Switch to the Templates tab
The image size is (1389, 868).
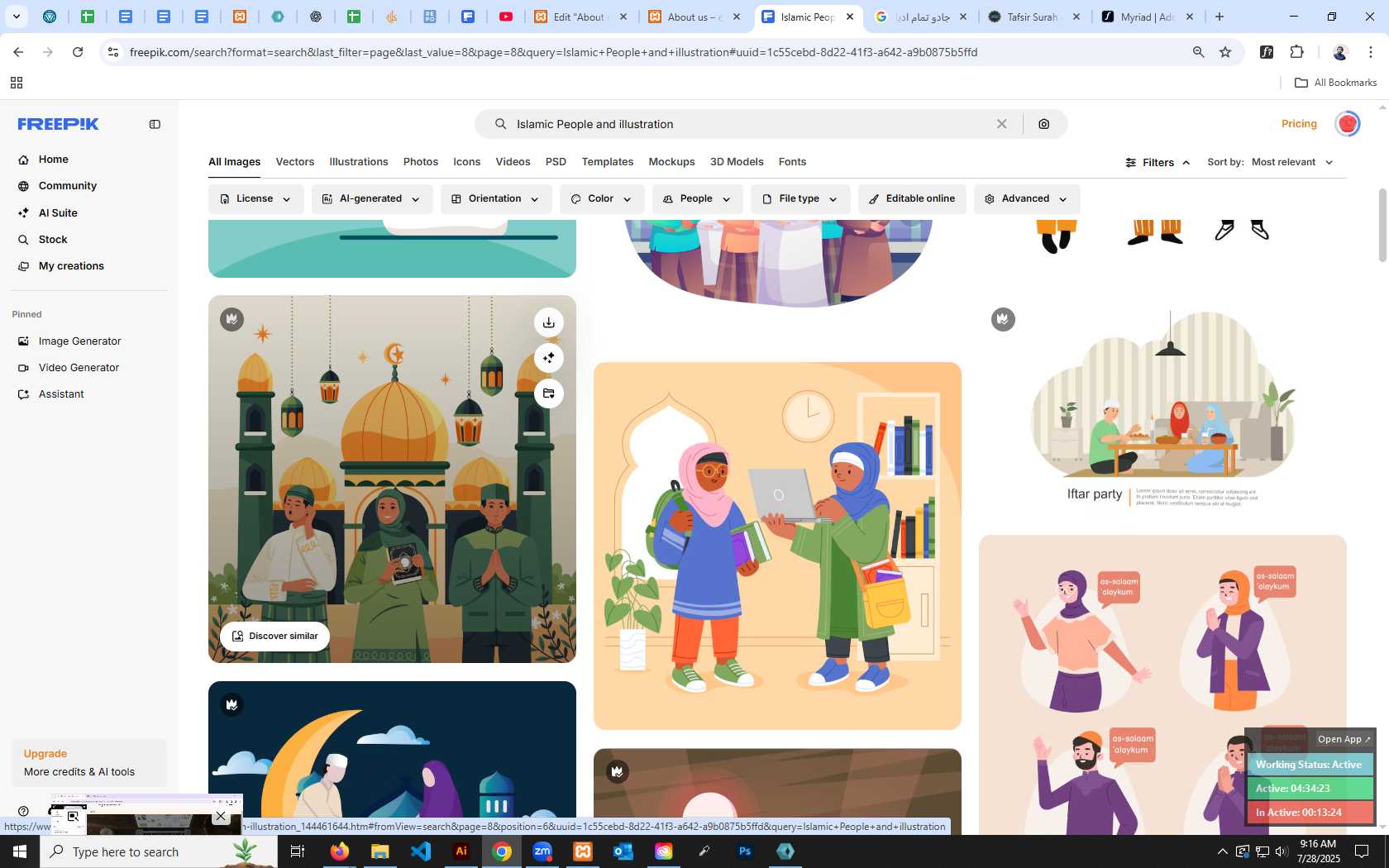(608, 162)
